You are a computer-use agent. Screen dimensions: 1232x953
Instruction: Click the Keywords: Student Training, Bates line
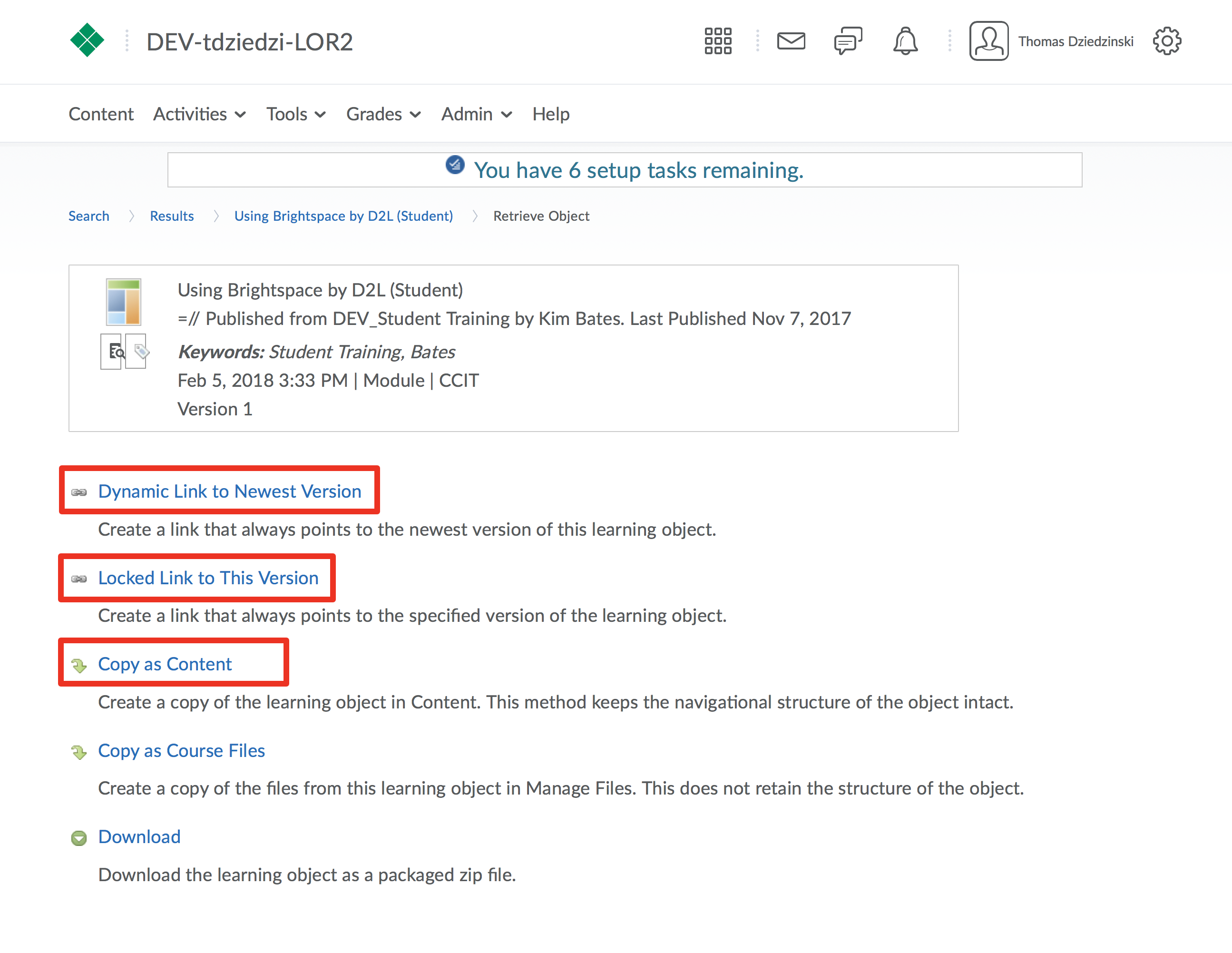(x=316, y=352)
